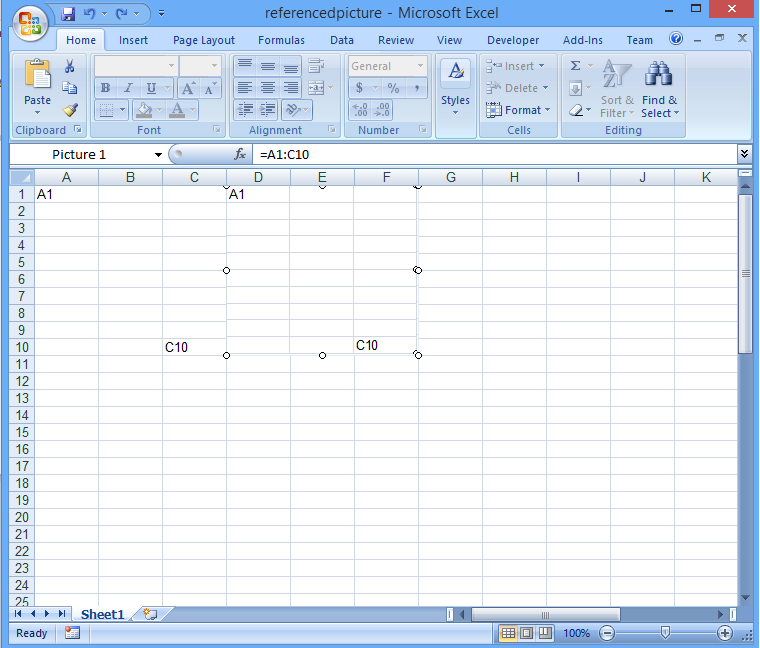The width and height of the screenshot is (760, 648).
Task: Open the Styles gallery button
Action: point(455,88)
